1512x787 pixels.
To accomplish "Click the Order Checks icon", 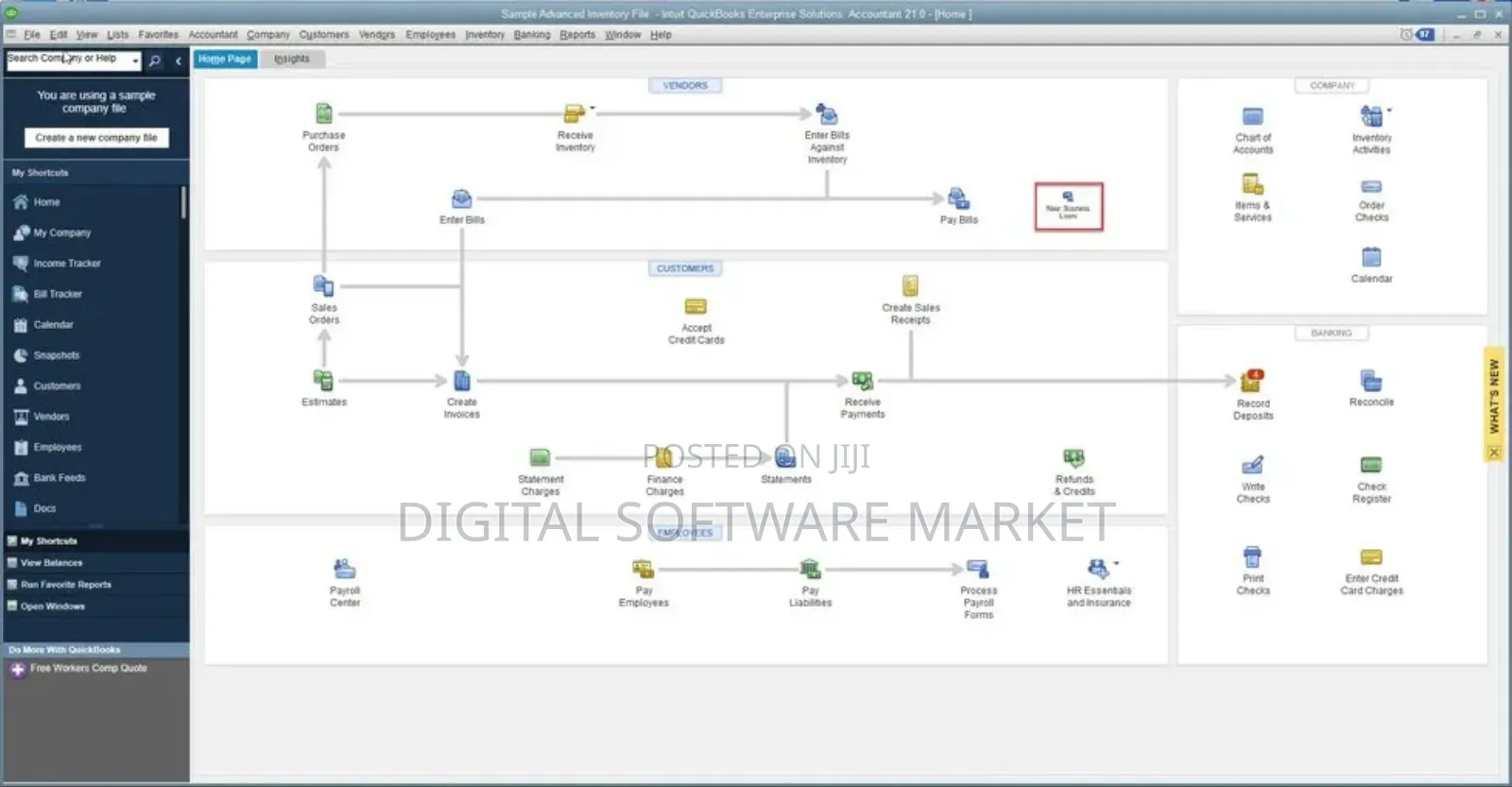I will [1371, 186].
